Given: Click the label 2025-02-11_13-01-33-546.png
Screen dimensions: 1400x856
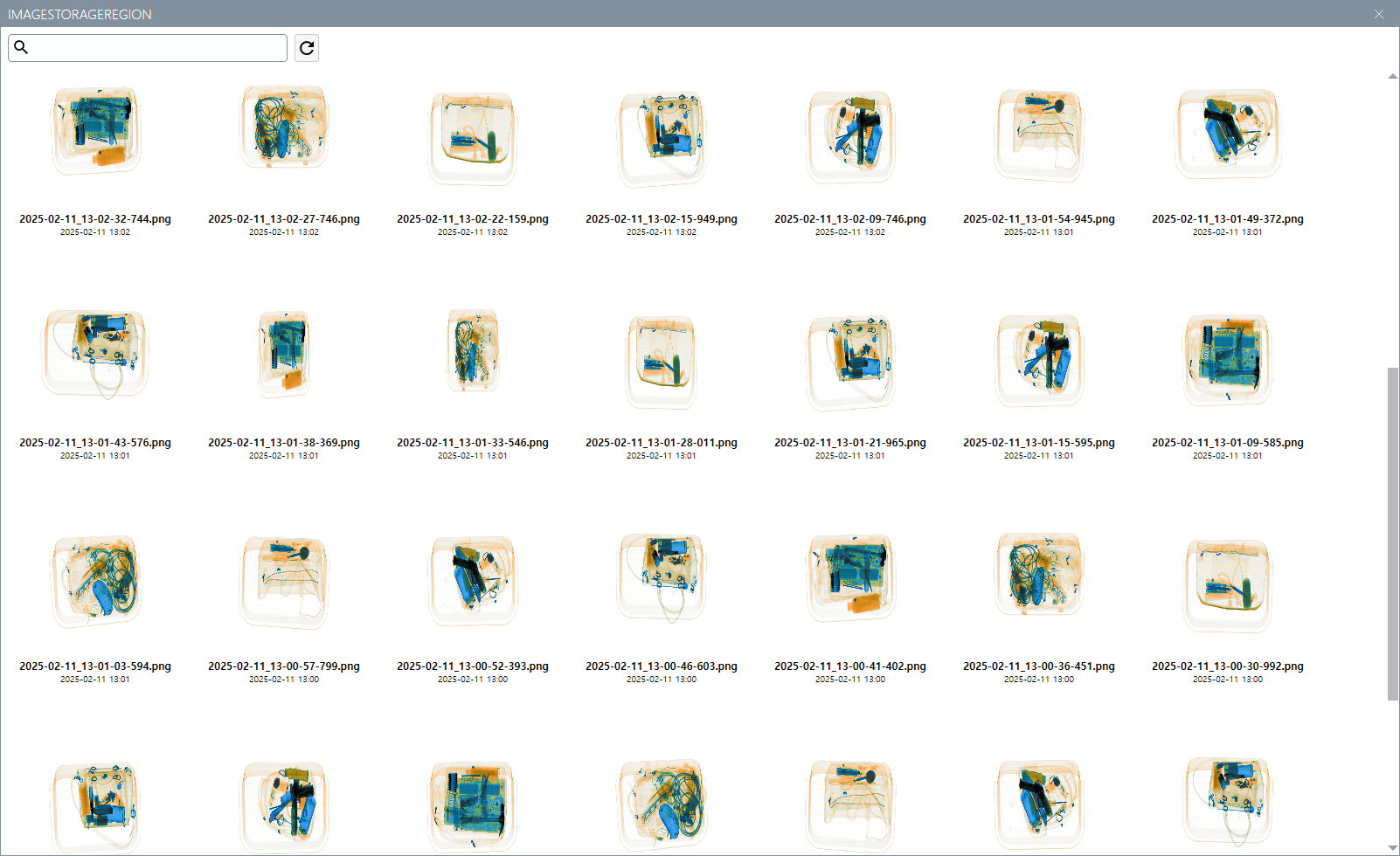Looking at the screenshot, I should click(x=473, y=443).
